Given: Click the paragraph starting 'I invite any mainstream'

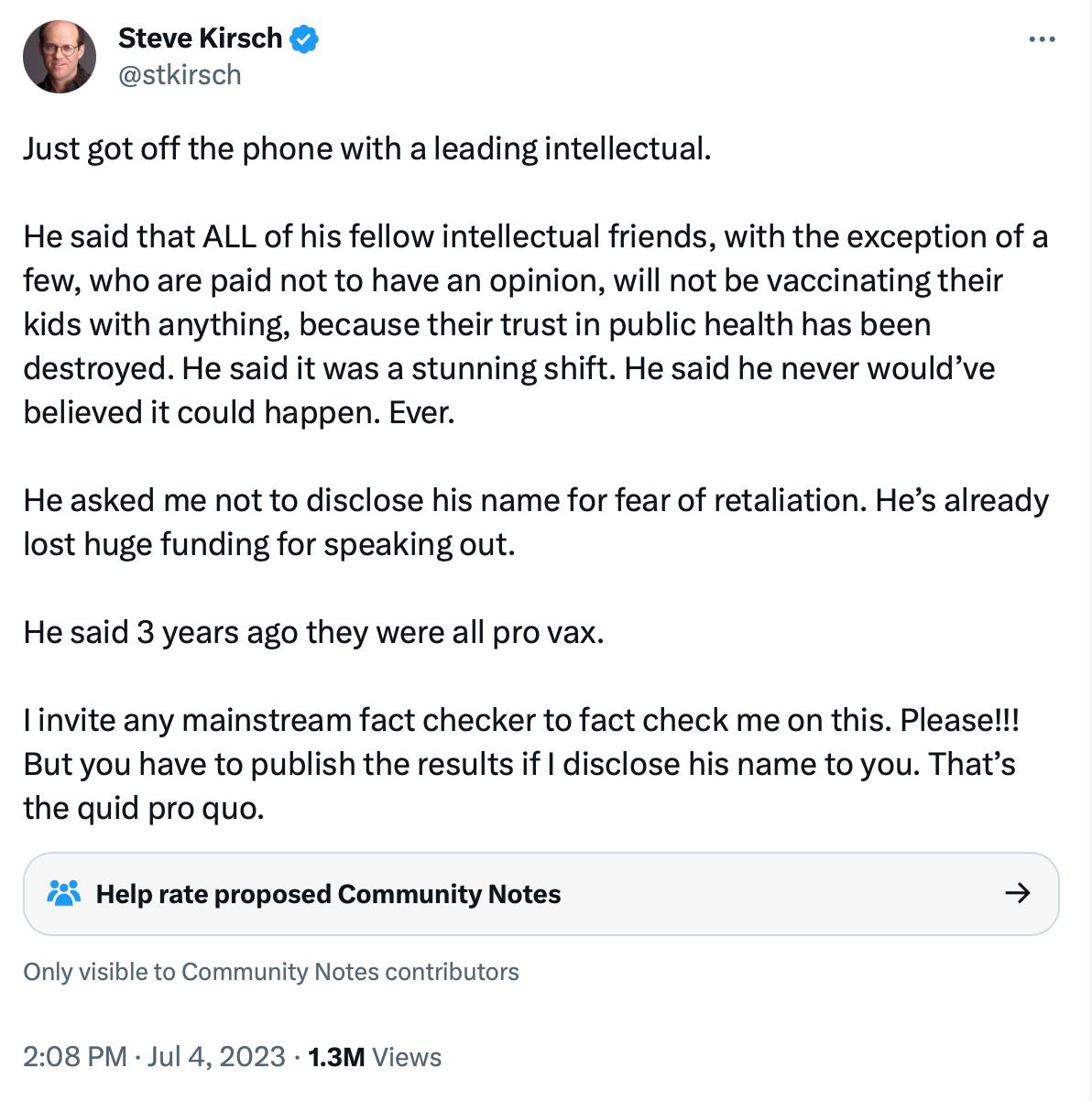Looking at the screenshot, I should 520,764.
